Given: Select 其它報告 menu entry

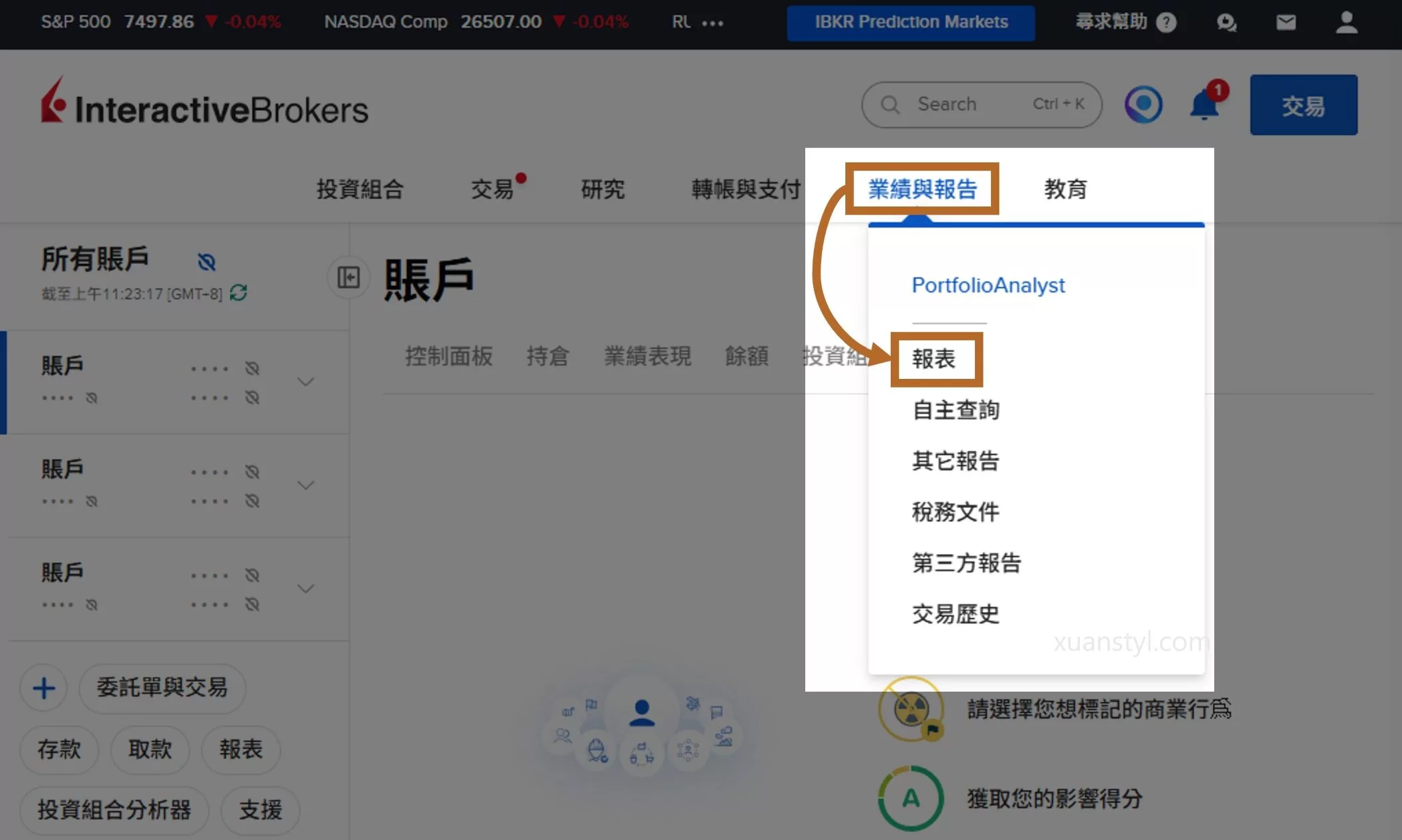Looking at the screenshot, I should pos(956,460).
